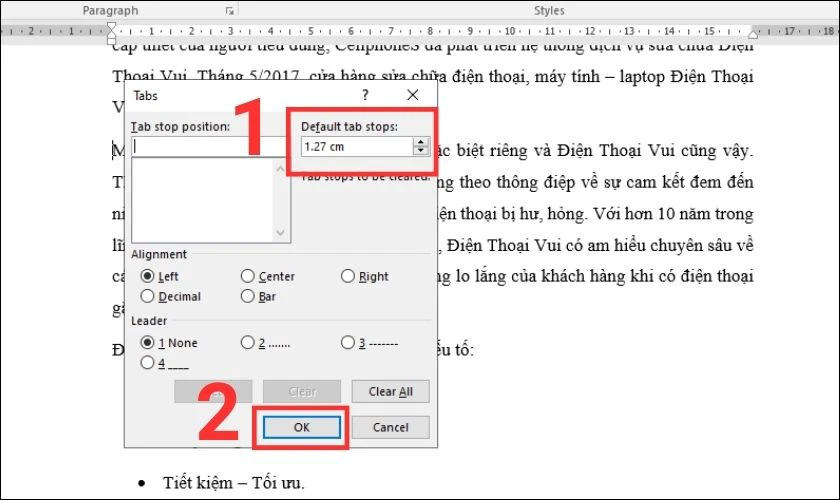Click the first line indent marker on ruler

pos(111,27)
